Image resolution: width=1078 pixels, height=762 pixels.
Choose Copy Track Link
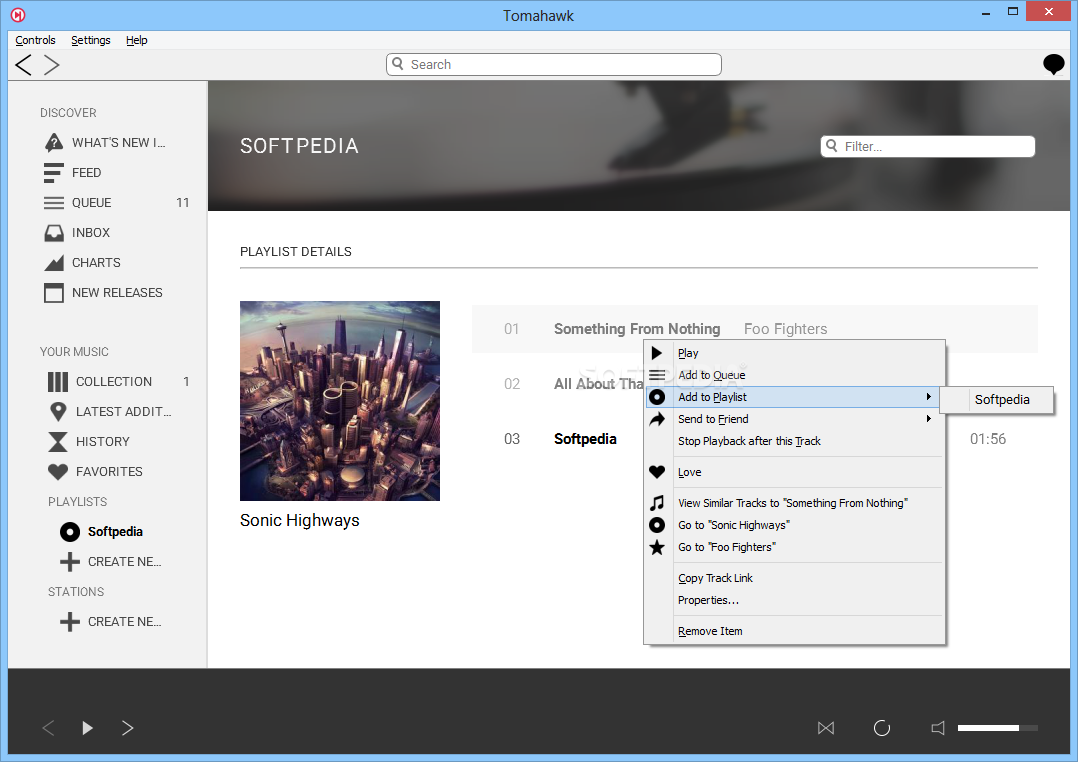click(x=794, y=578)
